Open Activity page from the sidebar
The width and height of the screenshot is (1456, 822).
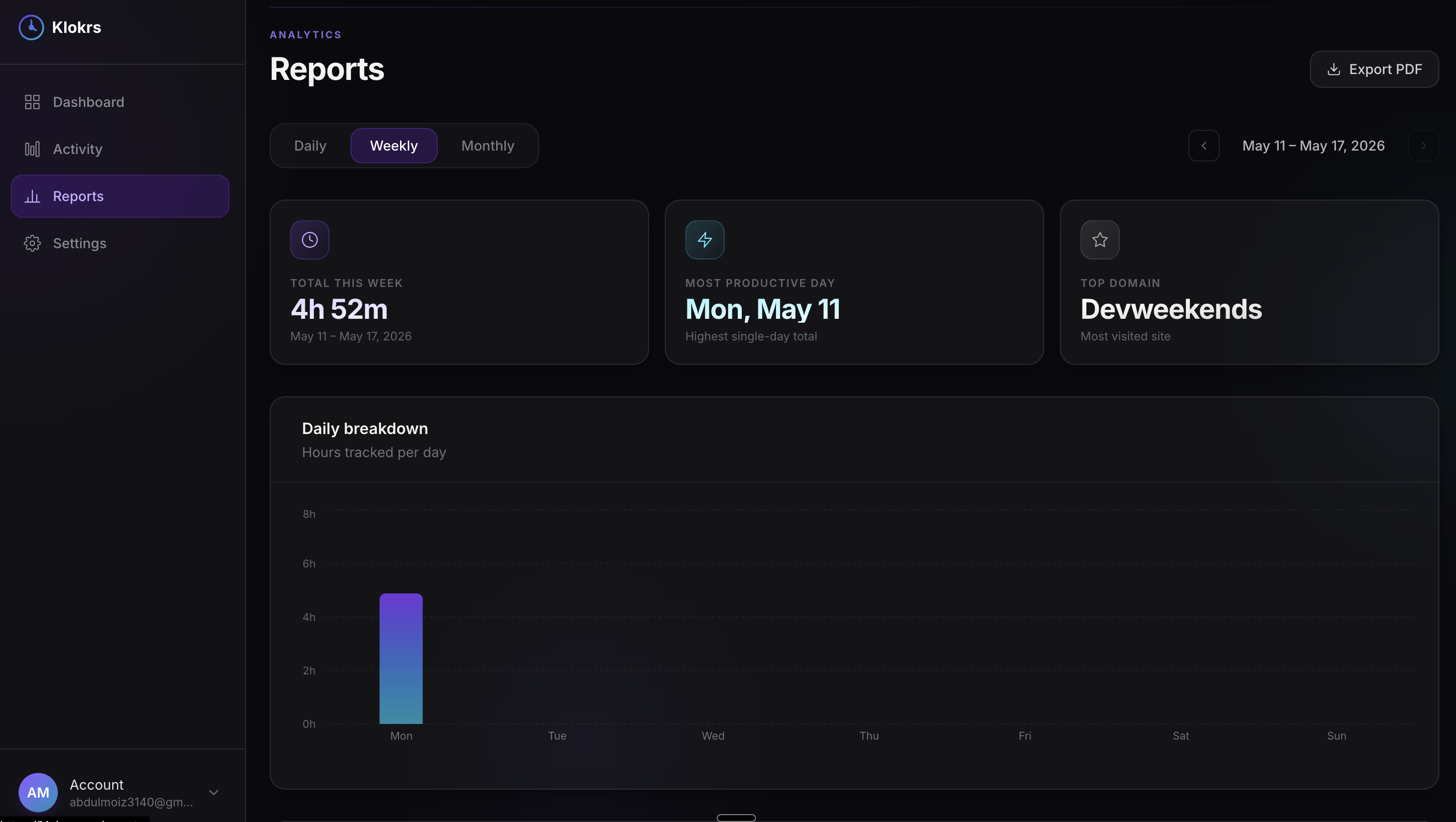click(x=120, y=149)
